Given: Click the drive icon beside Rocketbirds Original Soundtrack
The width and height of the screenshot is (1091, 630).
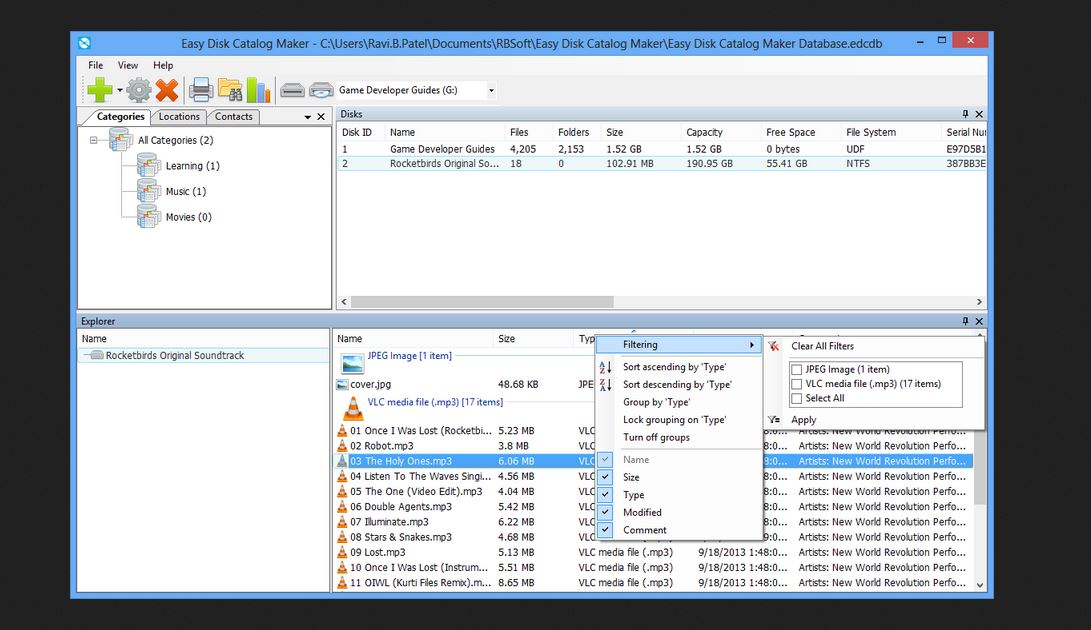Looking at the screenshot, I should [97, 355].
